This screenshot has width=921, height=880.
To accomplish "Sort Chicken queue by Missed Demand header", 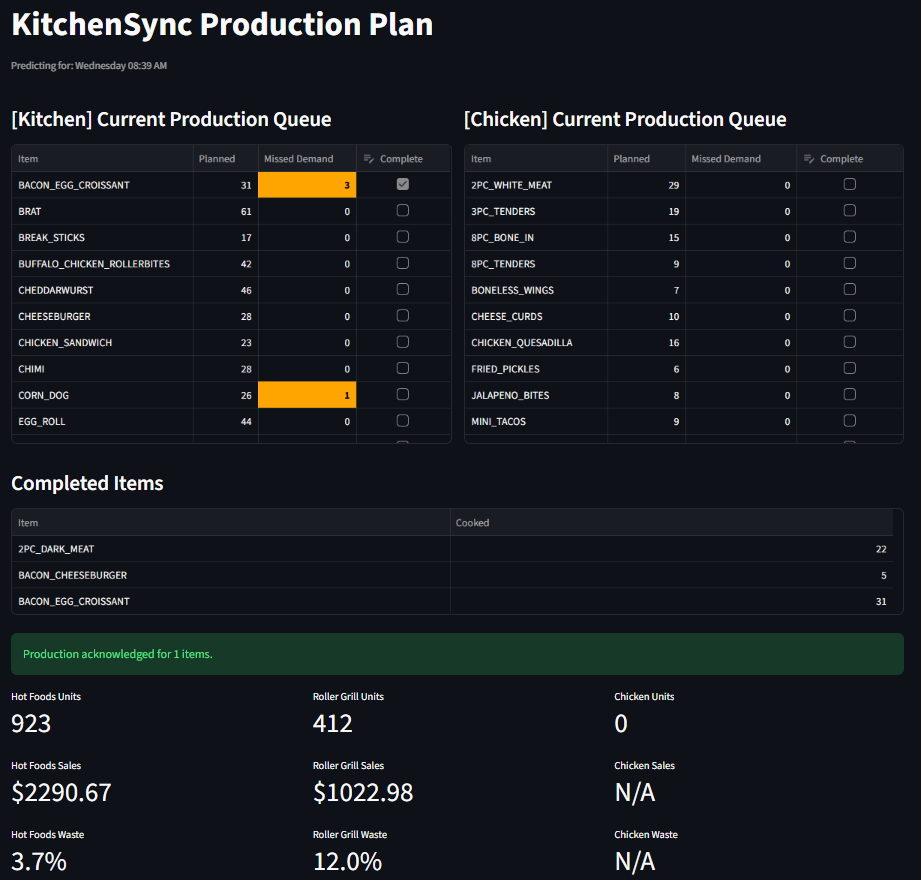I will [x=741, y=159].
